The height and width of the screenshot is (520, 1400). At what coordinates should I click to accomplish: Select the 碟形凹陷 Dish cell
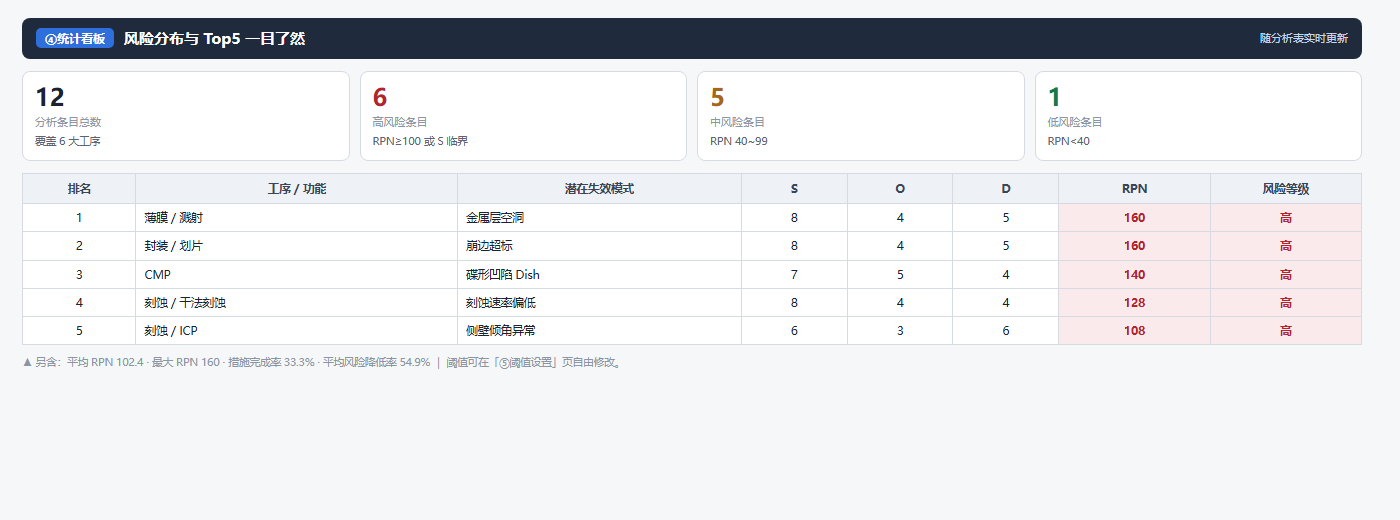600,274
